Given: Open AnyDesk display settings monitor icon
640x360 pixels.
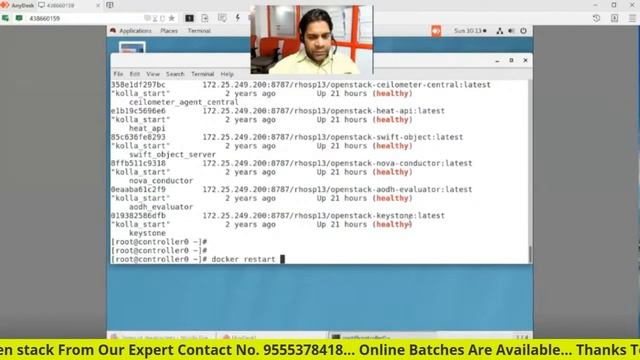Looking at the screenshot, I should click(189, 18).
